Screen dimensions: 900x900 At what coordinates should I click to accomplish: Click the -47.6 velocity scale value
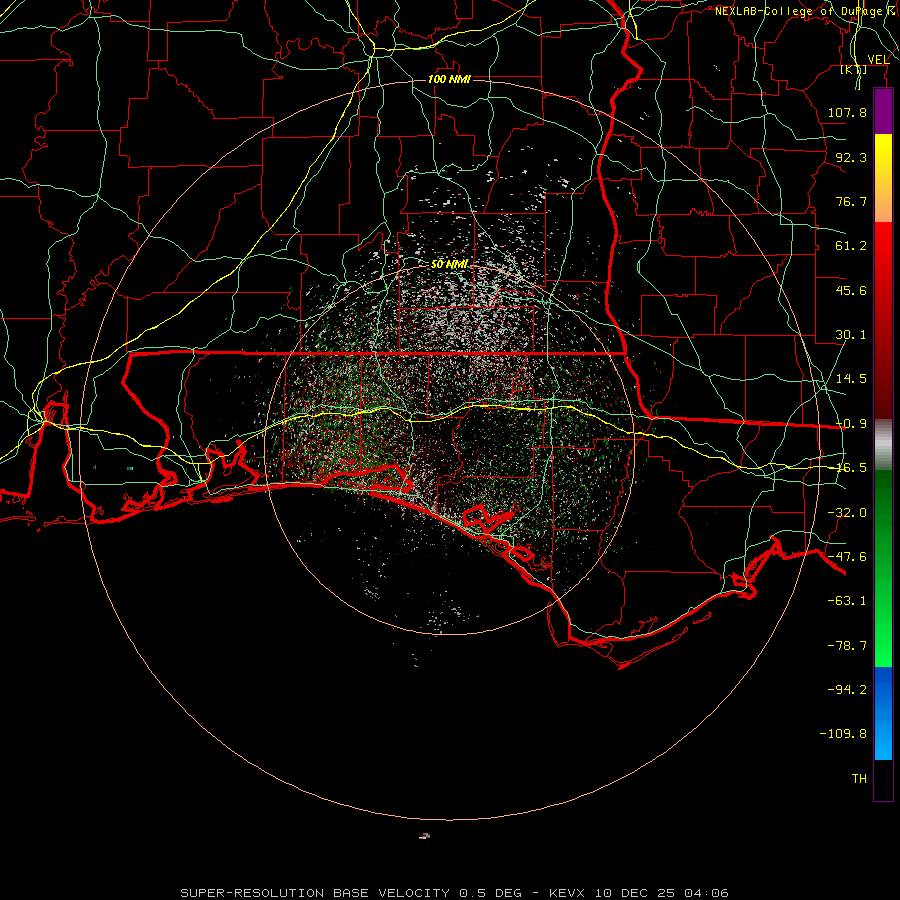click(847, 557)
